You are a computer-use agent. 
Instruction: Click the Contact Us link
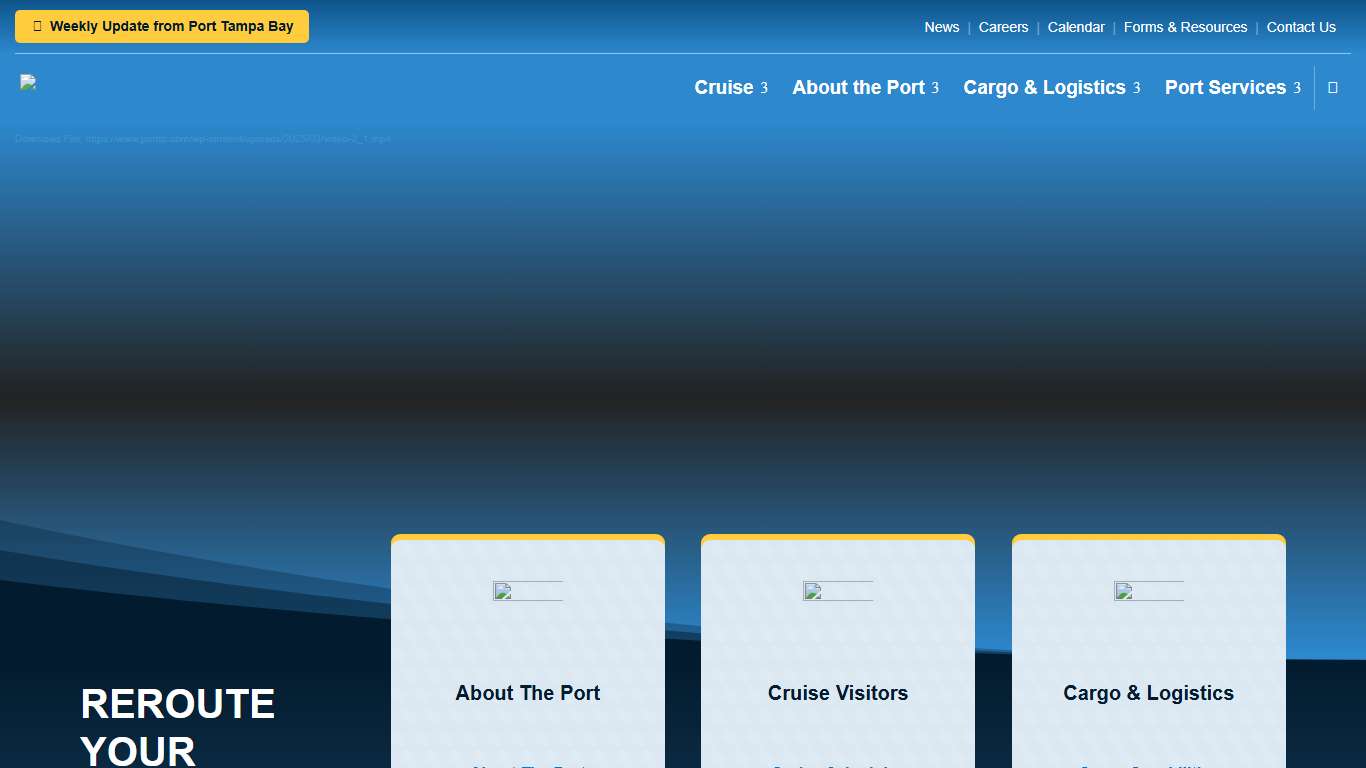click(x=1301, y=27)
